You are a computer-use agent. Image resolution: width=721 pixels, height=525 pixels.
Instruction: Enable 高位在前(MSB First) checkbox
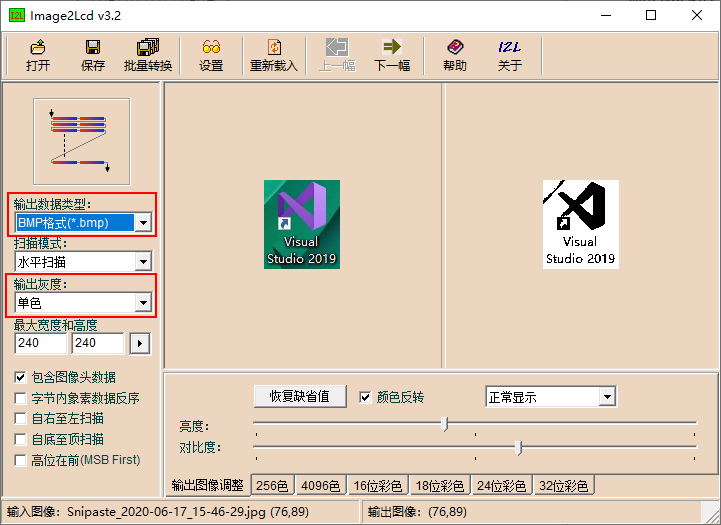click(x=20, y=460)
